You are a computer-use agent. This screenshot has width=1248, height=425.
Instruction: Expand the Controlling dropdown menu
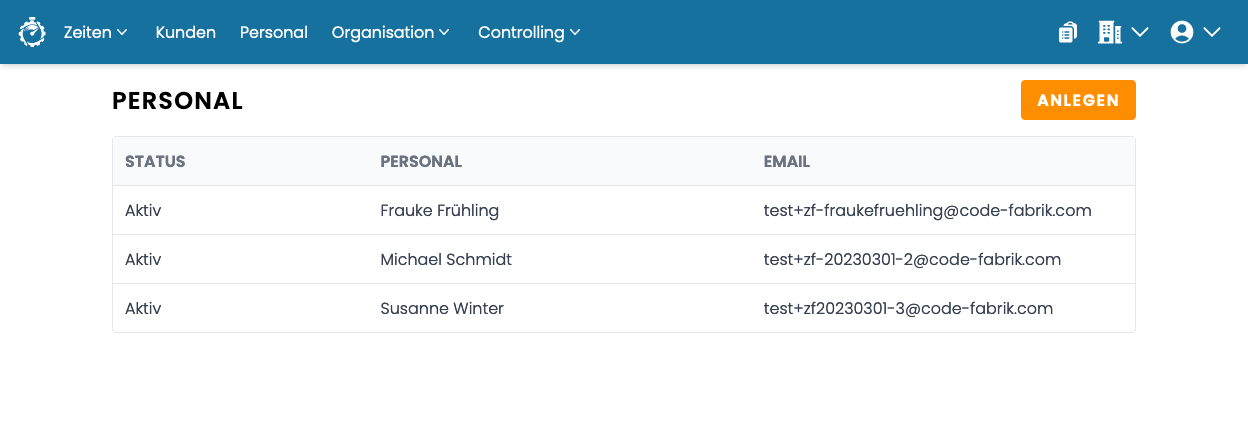pos(530,32)
